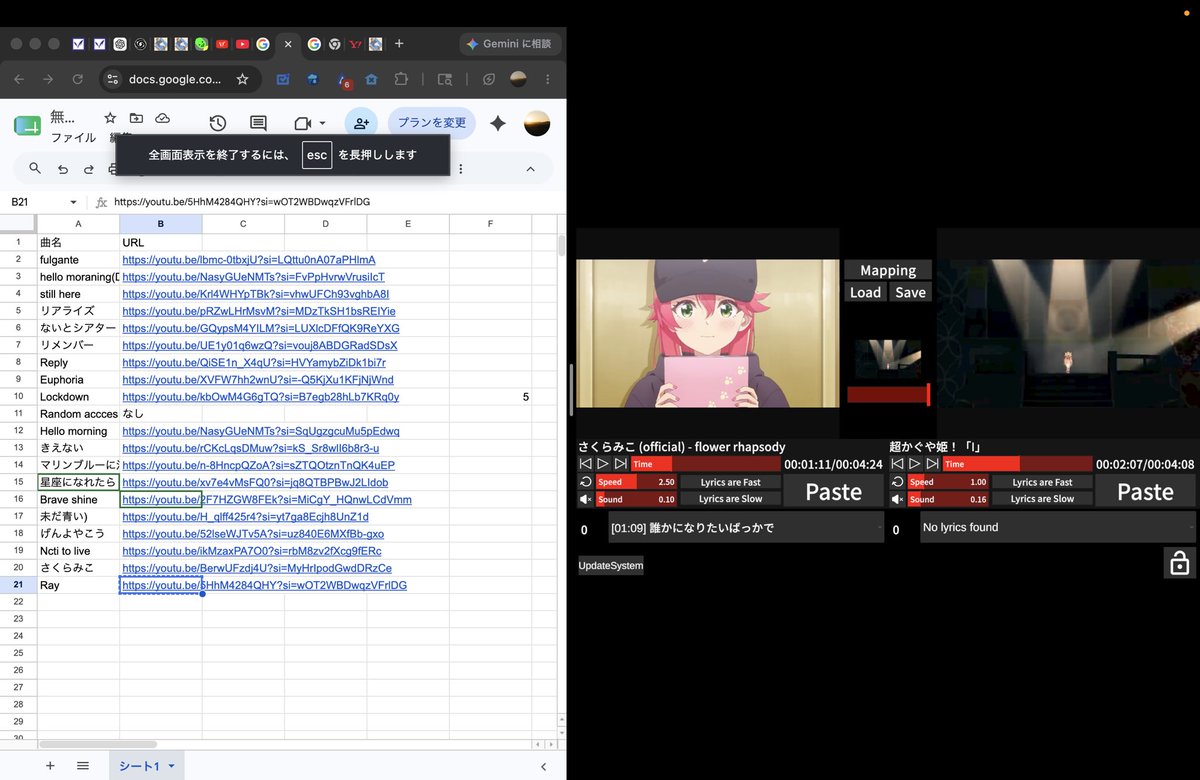
Task: Play the 超かぐや姫 track
Action: pyautogui.click(x=915, y=464)
